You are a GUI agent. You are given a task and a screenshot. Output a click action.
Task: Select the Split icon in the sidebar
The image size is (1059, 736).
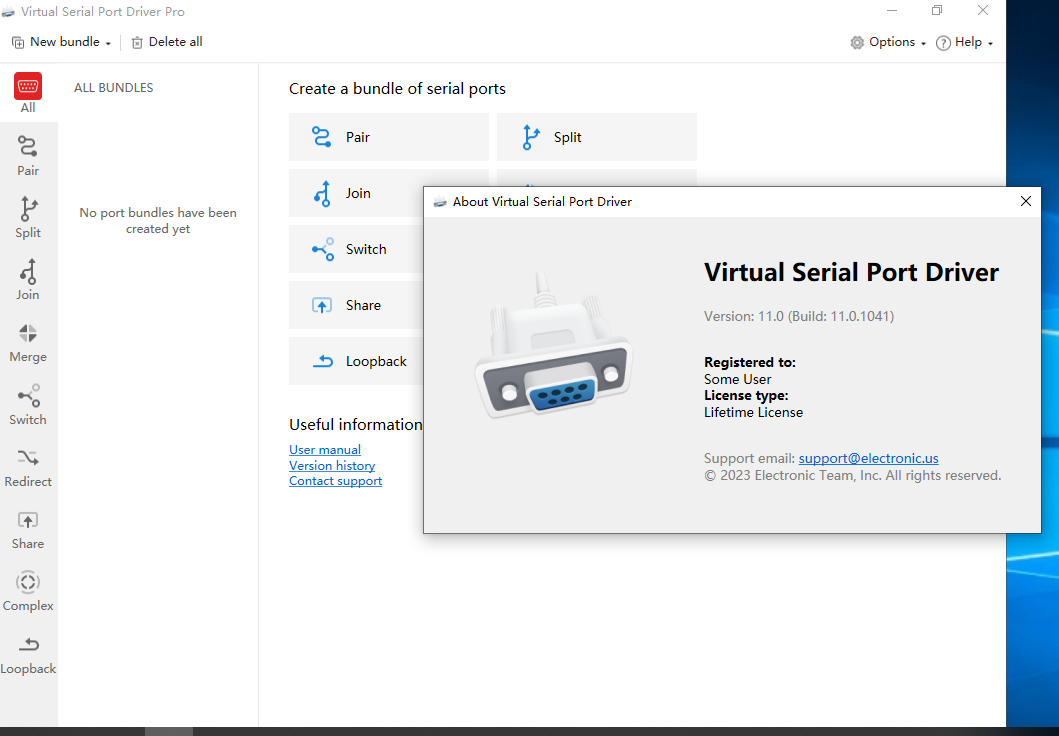[x=27, y=216]
